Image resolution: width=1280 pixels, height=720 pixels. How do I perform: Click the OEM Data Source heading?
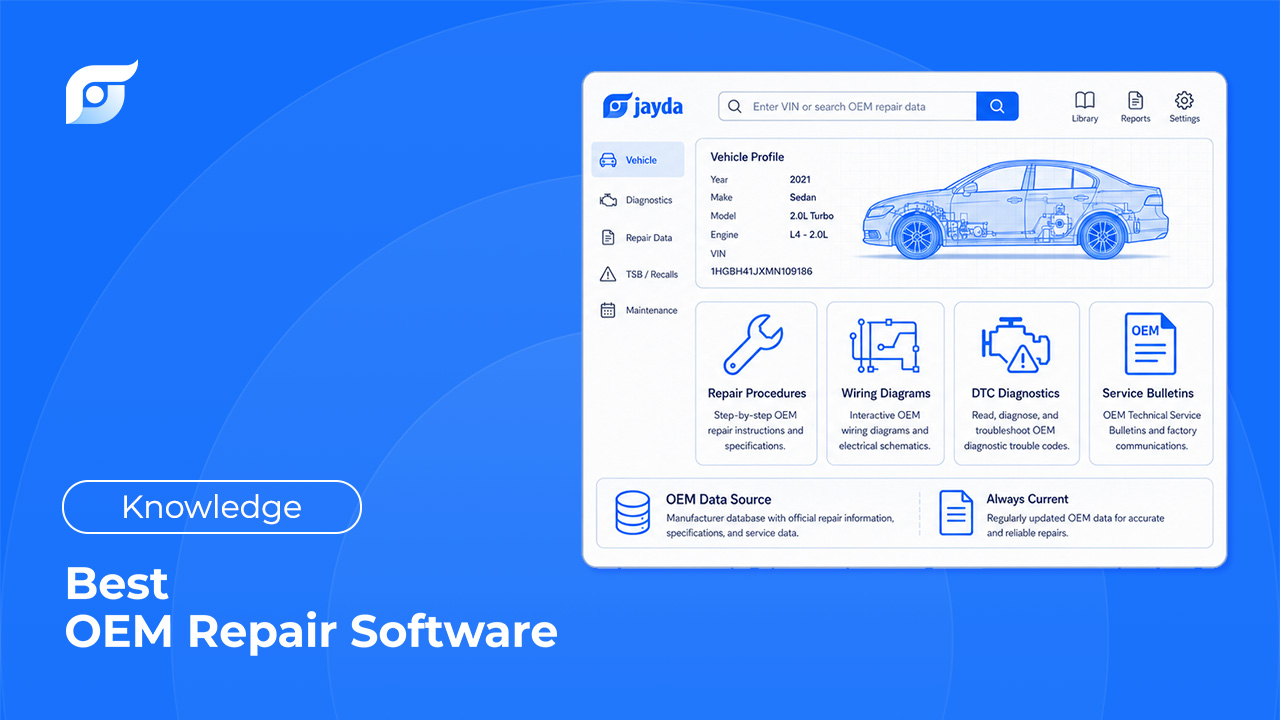(x=718, y=499)
